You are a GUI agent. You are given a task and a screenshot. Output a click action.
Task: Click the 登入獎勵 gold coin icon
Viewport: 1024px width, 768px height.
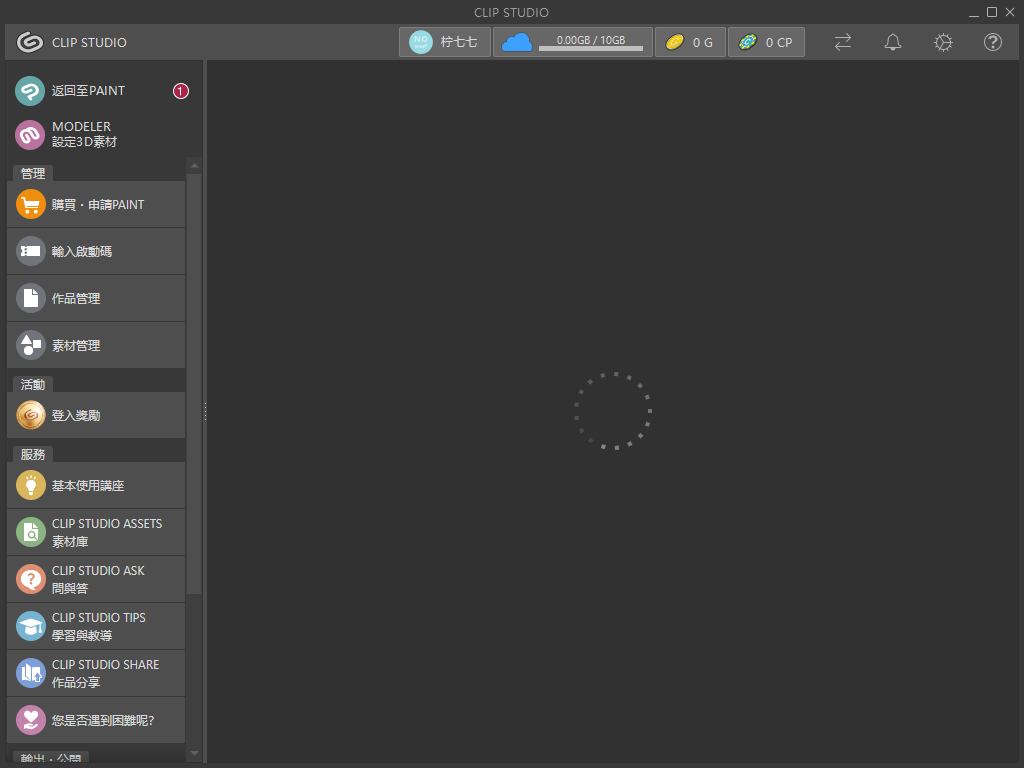coord(31,415)
